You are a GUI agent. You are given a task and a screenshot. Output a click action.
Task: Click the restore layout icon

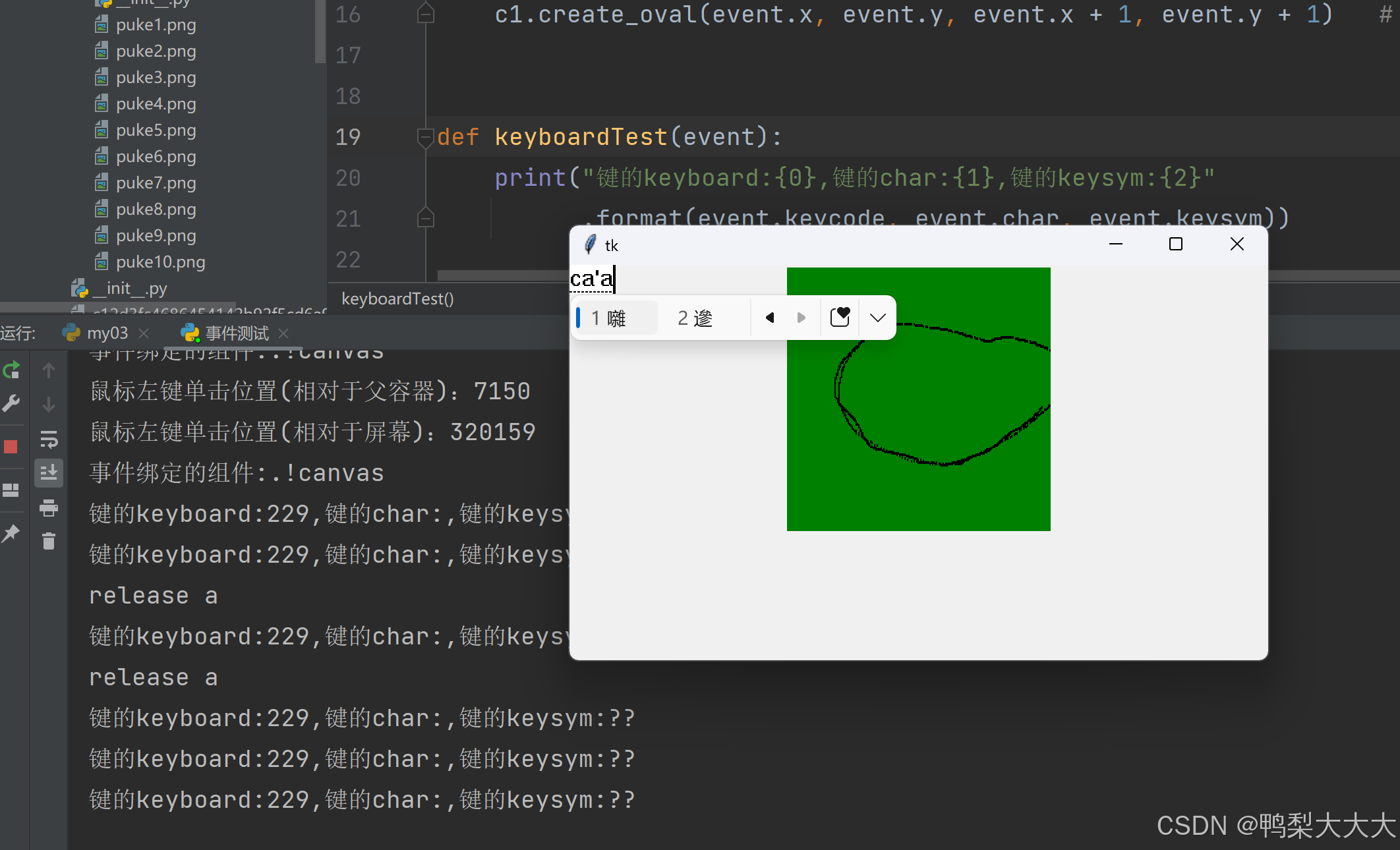pyautogui.click(x=11, y=490)
